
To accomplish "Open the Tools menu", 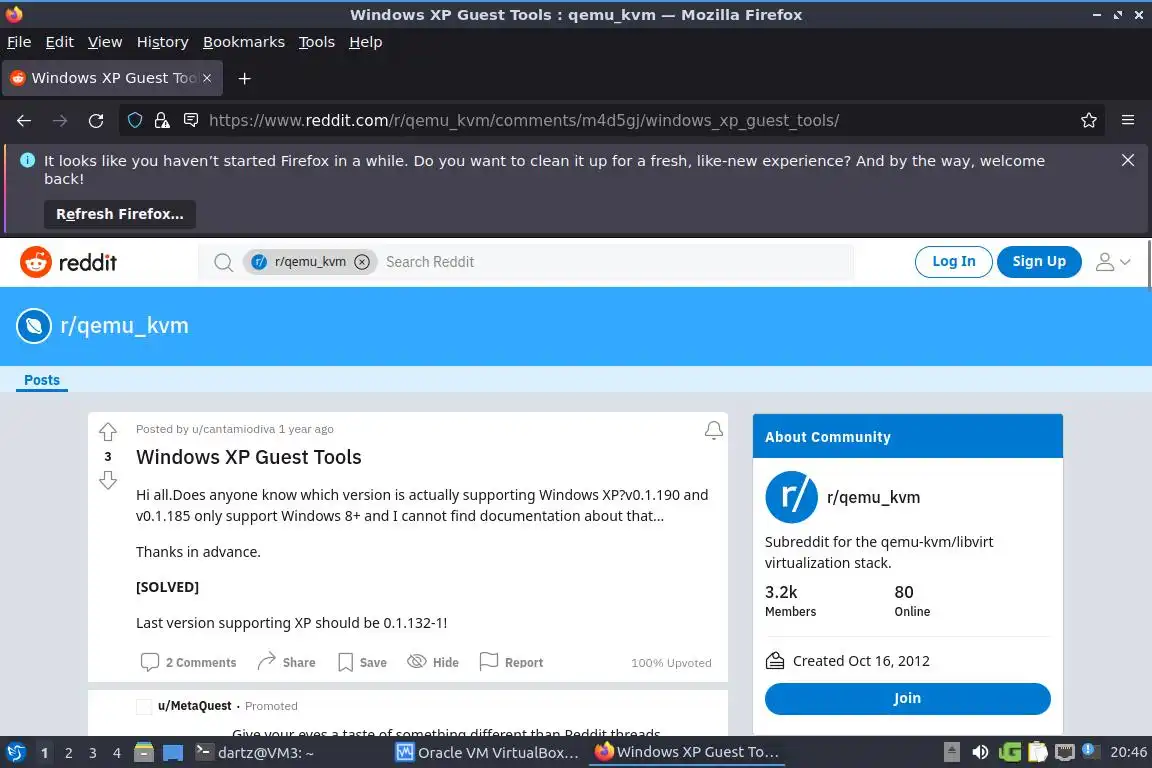I will (x=317, y=42).
